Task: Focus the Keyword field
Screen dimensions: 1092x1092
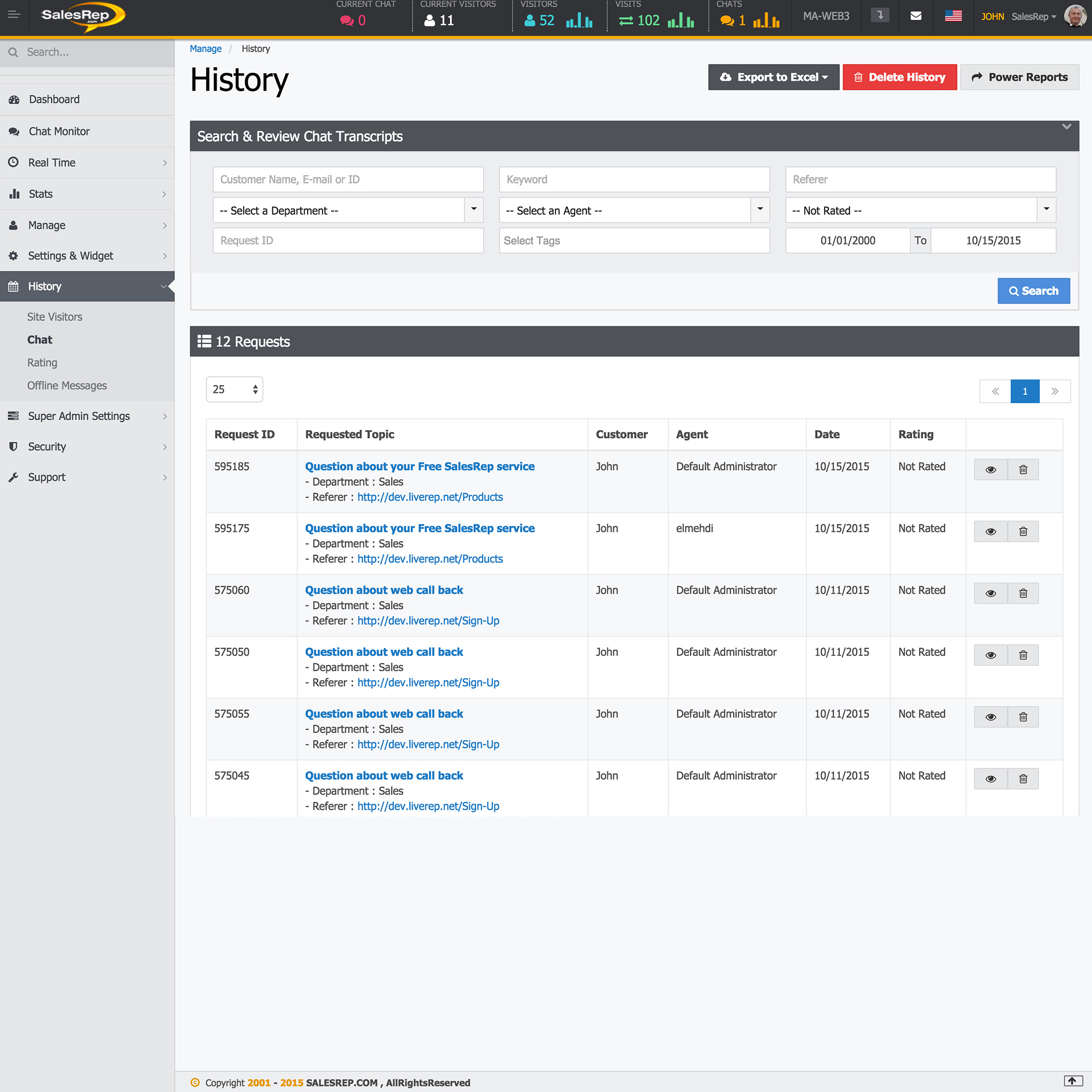Action: click(x=634, y=180)
